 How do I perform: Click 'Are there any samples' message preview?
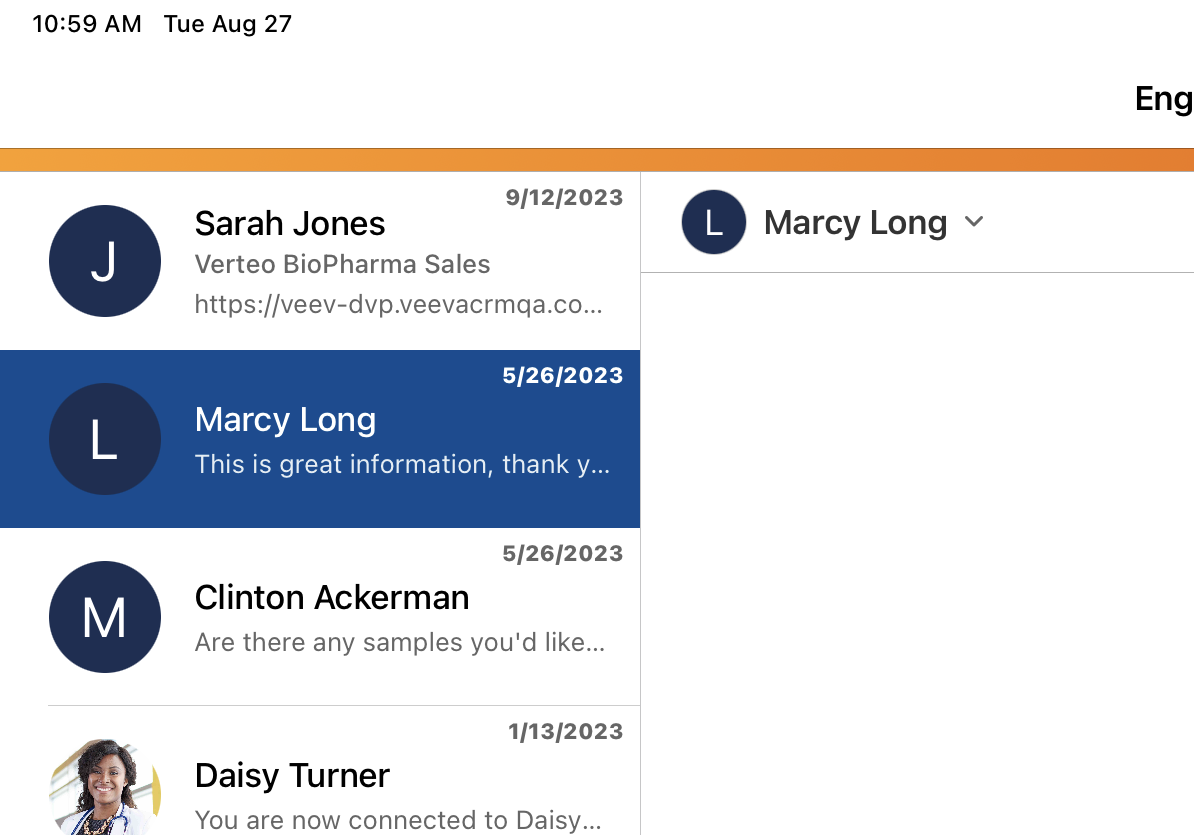coord(399,642)
